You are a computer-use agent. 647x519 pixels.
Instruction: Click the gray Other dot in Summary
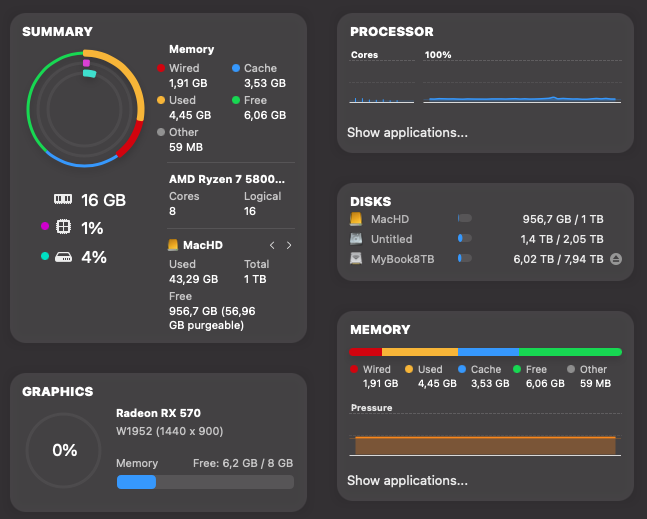161,132
